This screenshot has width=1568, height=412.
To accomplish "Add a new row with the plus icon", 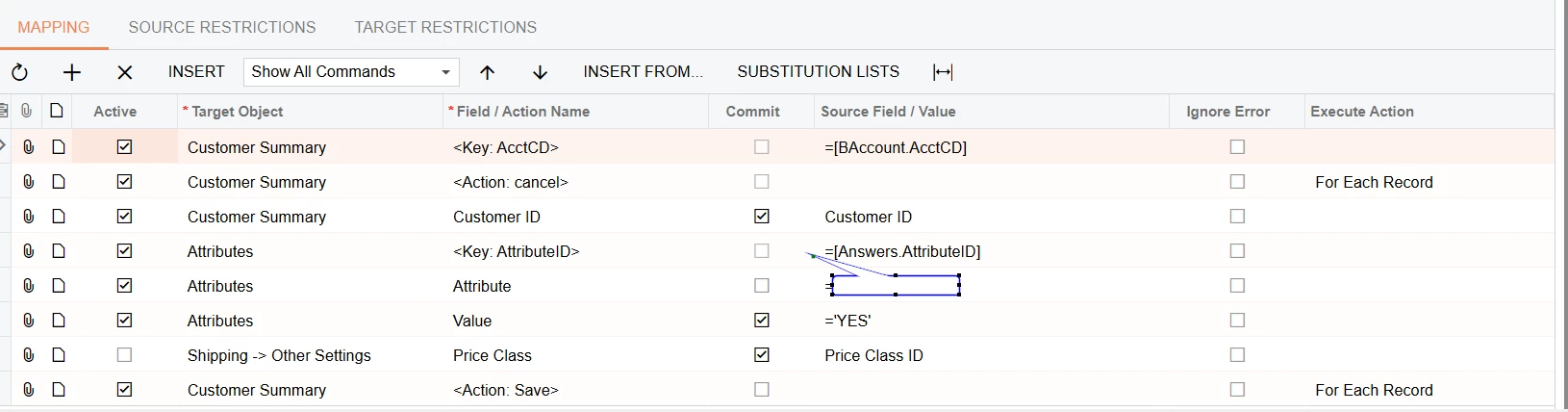I will pyautogui.click(x=72, y=72).
